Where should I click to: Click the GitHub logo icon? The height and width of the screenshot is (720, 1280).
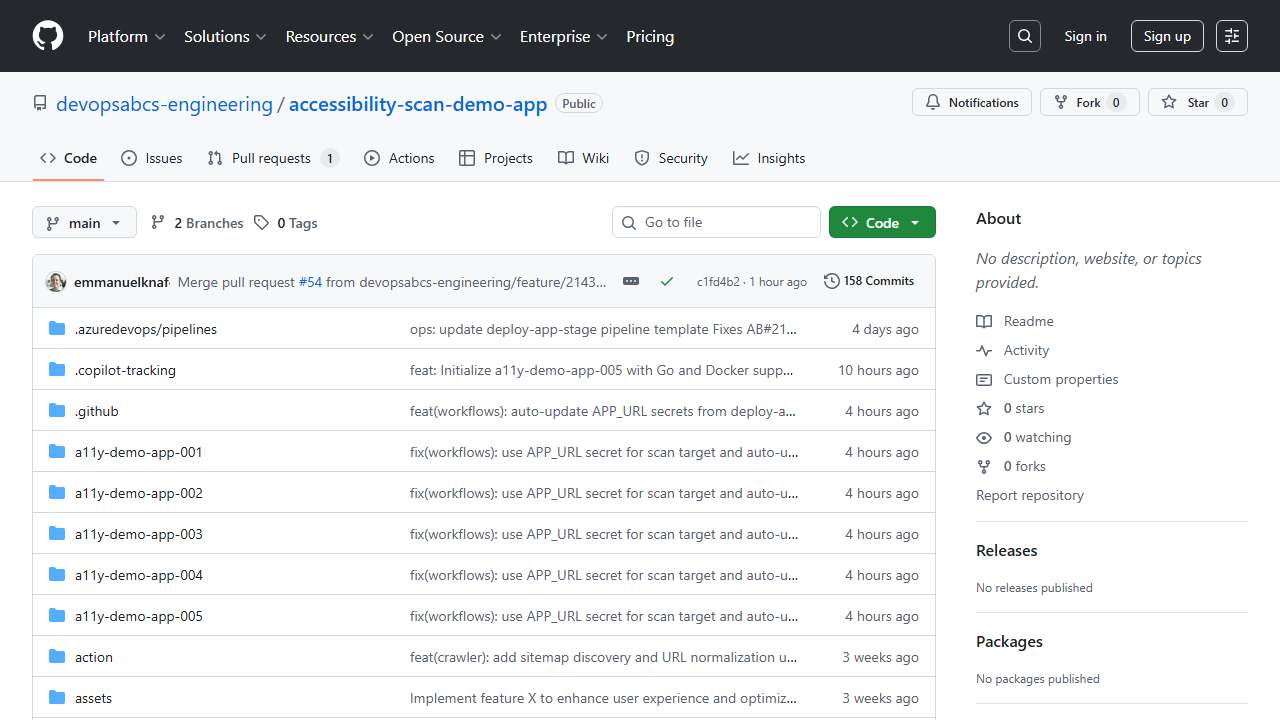click(x=48, y=36)
